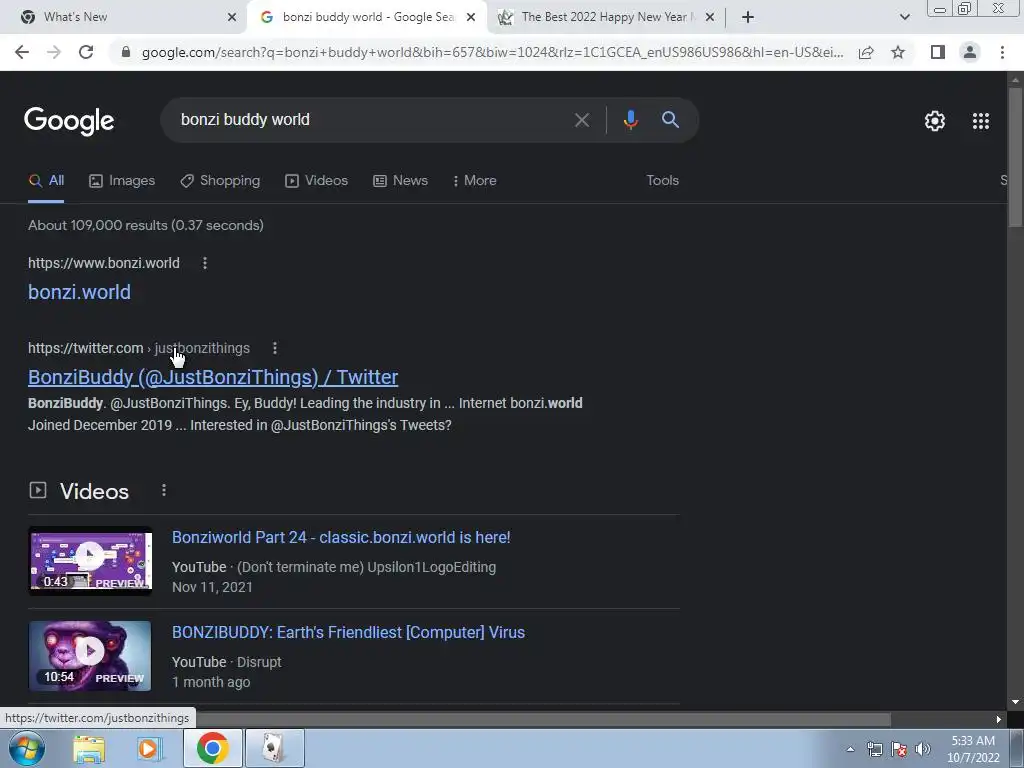The width and height of the screenshot is (1024, 768).
Task: Open the network tray icon
Action: click(x=874, y=749)
